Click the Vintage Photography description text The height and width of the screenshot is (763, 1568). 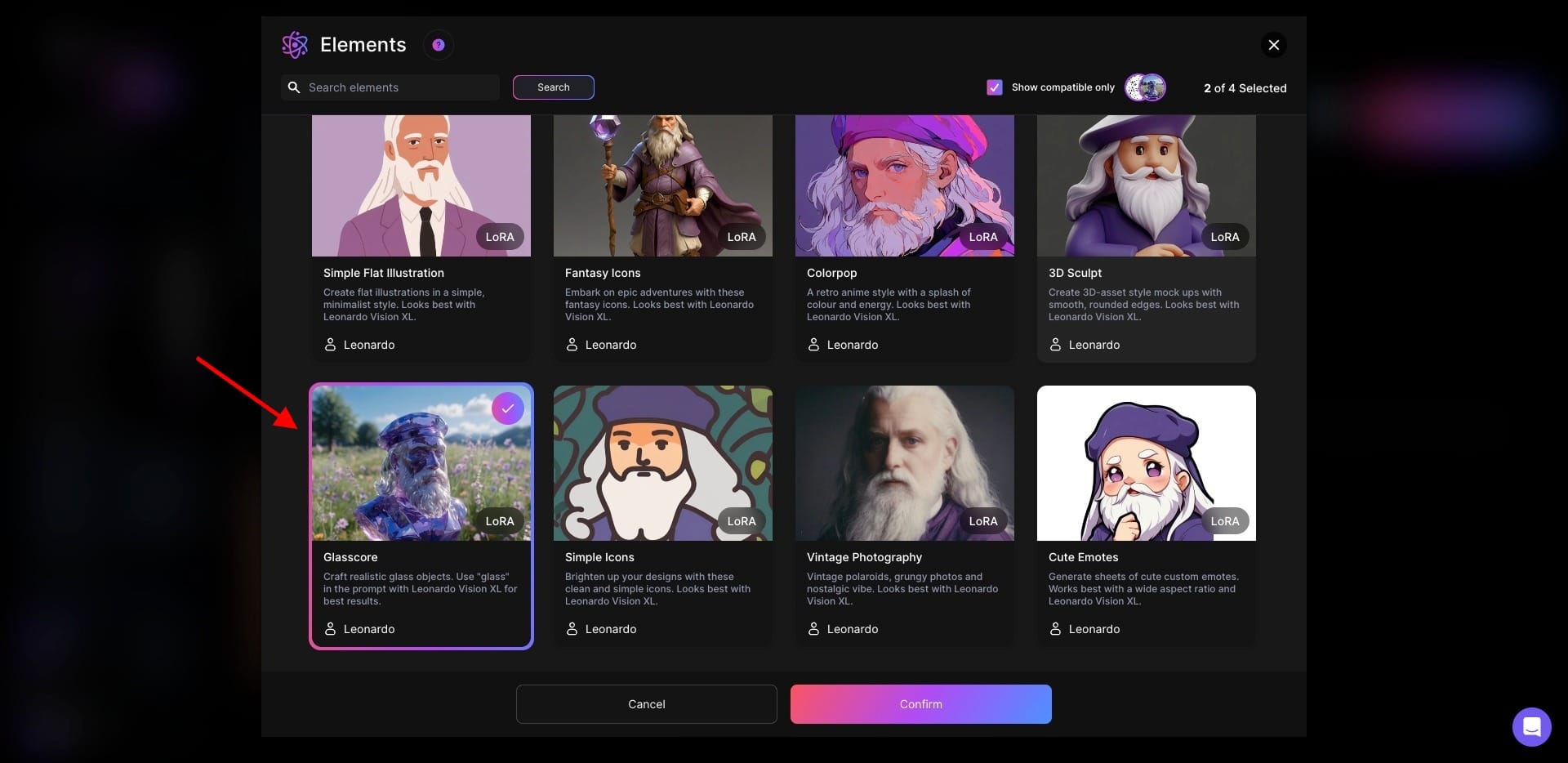click(902, 589)
